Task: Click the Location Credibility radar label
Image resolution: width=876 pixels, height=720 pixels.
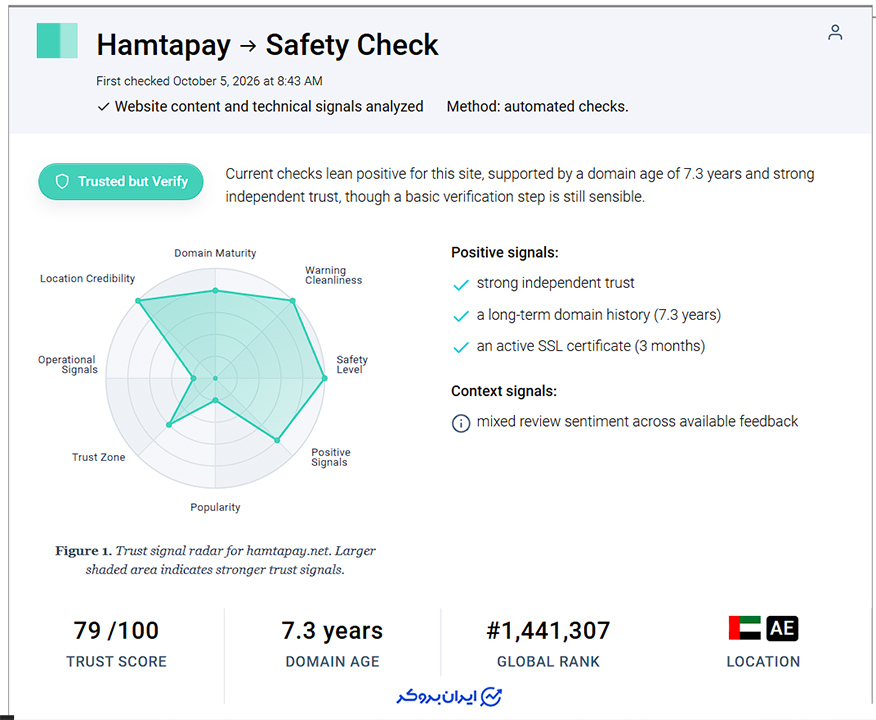Action: point(88,278)
